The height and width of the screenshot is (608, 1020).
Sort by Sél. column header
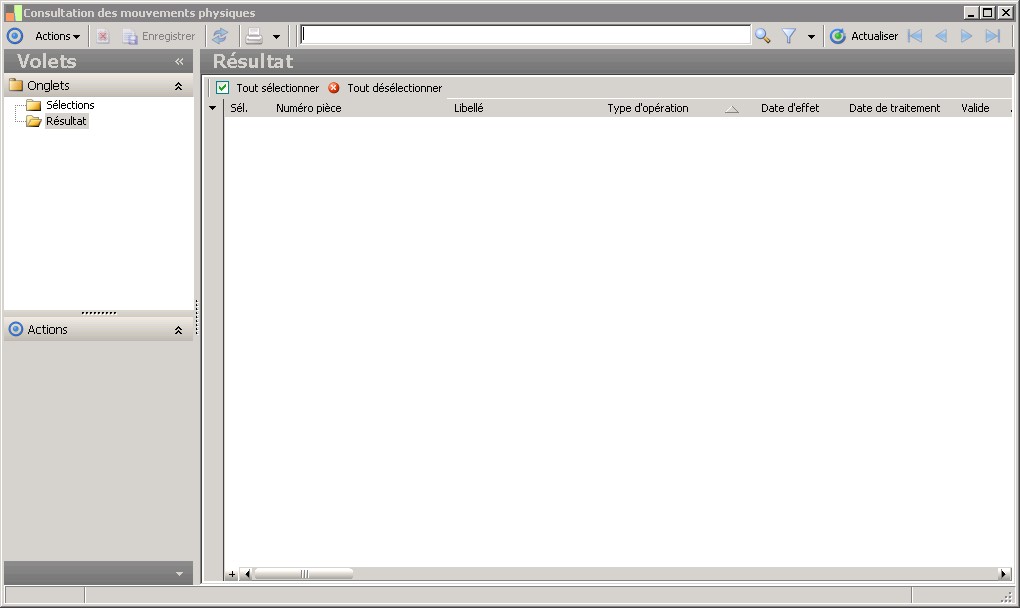[x=239, y=109]
